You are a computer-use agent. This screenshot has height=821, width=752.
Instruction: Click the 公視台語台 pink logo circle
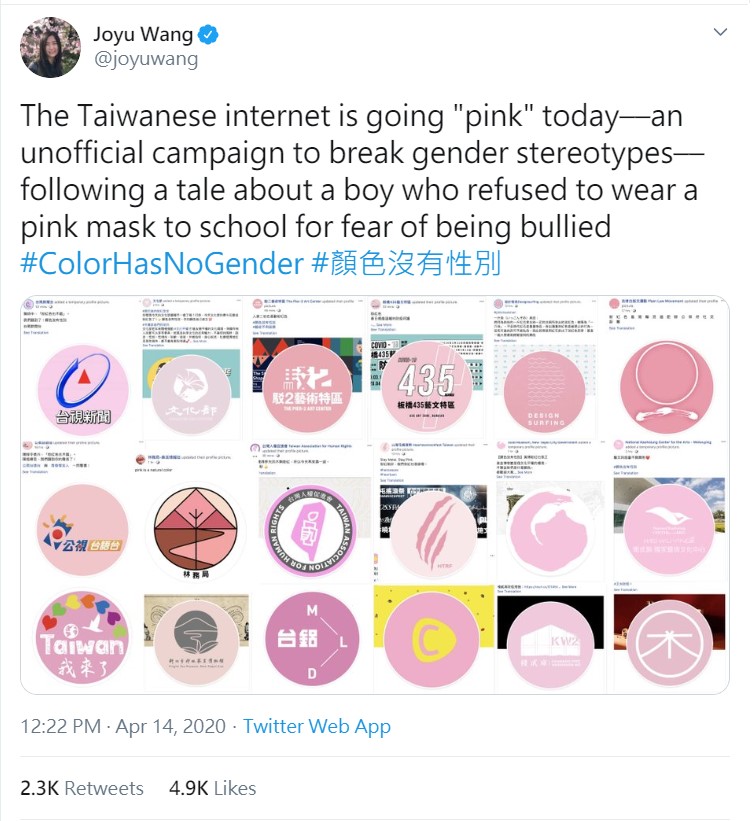click(83, 530)
